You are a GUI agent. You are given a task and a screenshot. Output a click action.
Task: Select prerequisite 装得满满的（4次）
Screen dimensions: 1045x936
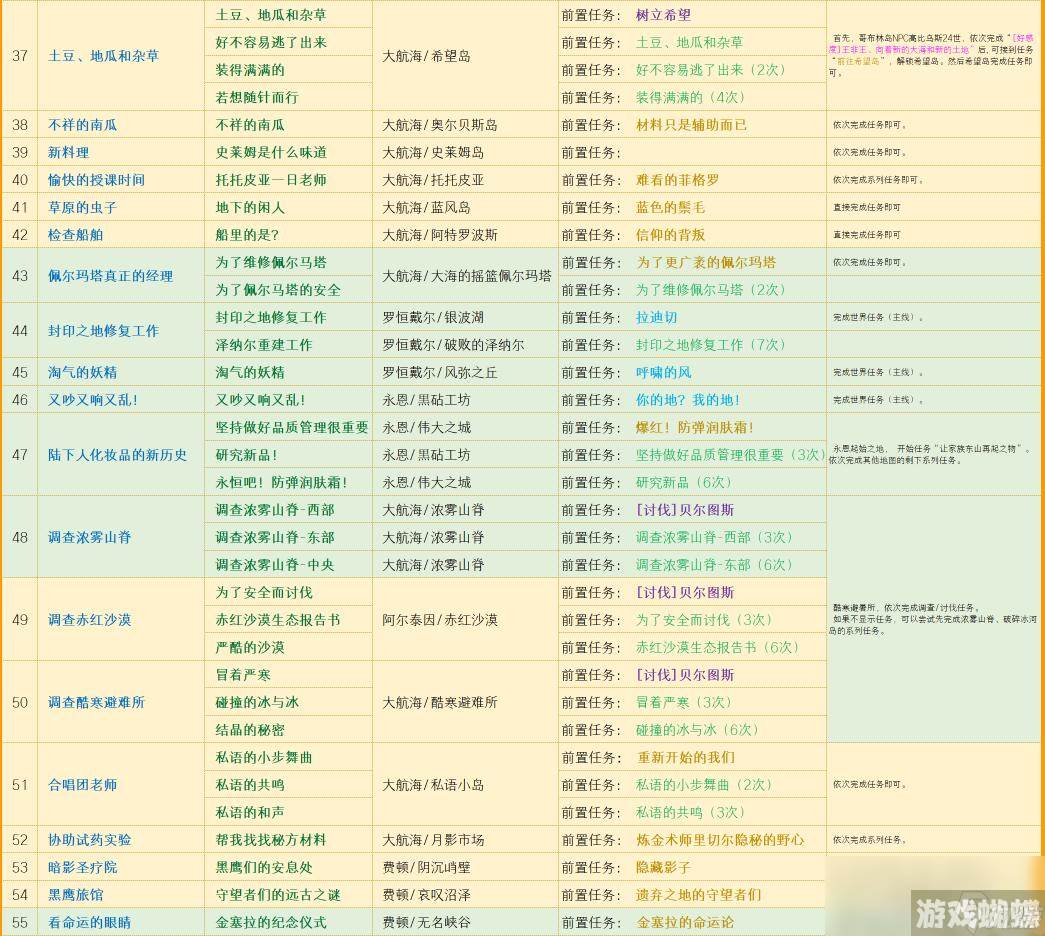tap(690, 97)
